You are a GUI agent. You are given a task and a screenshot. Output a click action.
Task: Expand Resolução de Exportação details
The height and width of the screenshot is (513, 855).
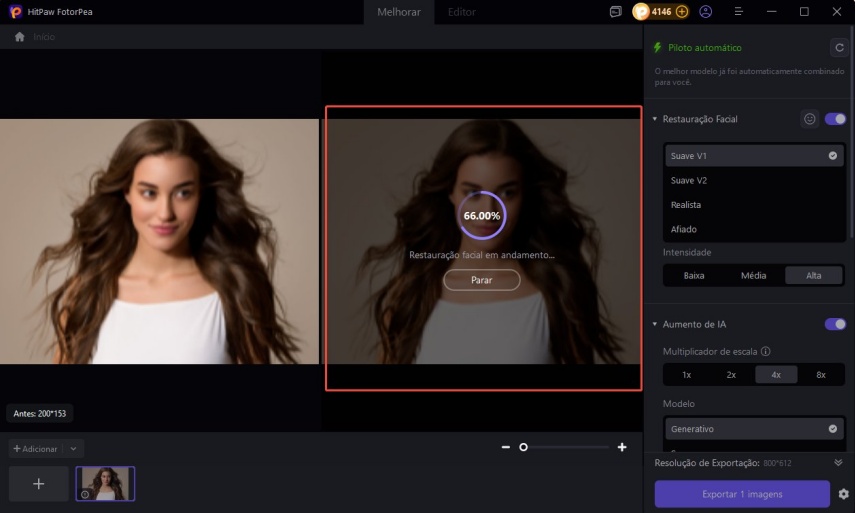(x=838, y=462)
